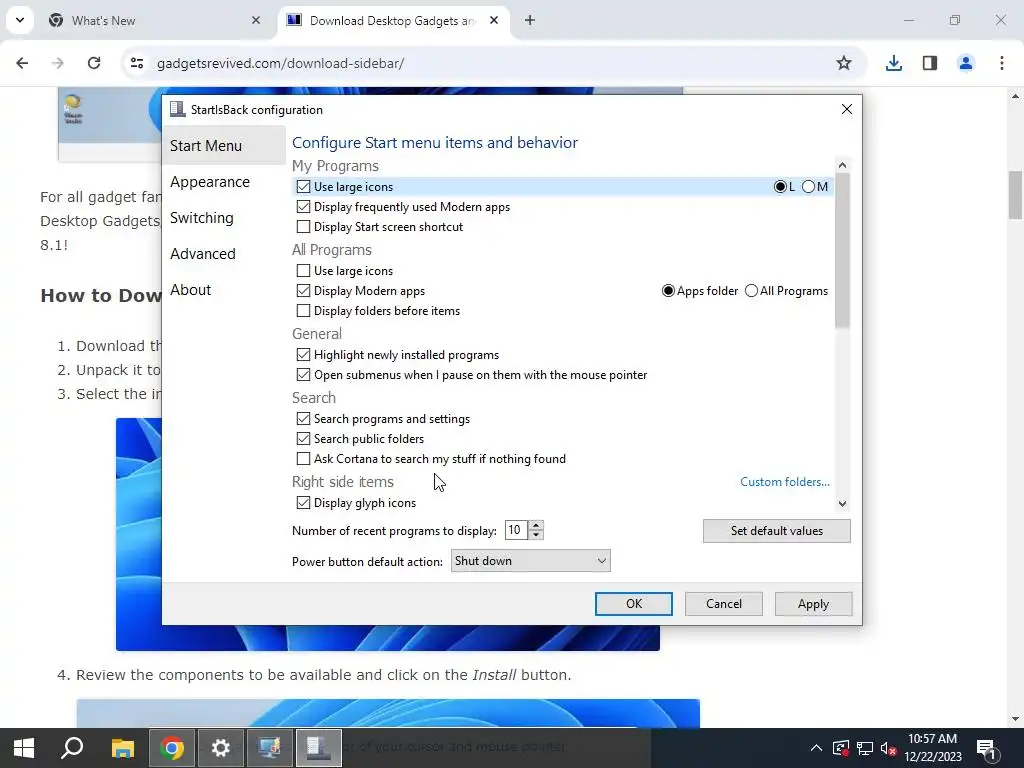Viewport: 1024px width, 768px height.
Task: Click muted volume icon in tray
Action: (x=888, y=748)
